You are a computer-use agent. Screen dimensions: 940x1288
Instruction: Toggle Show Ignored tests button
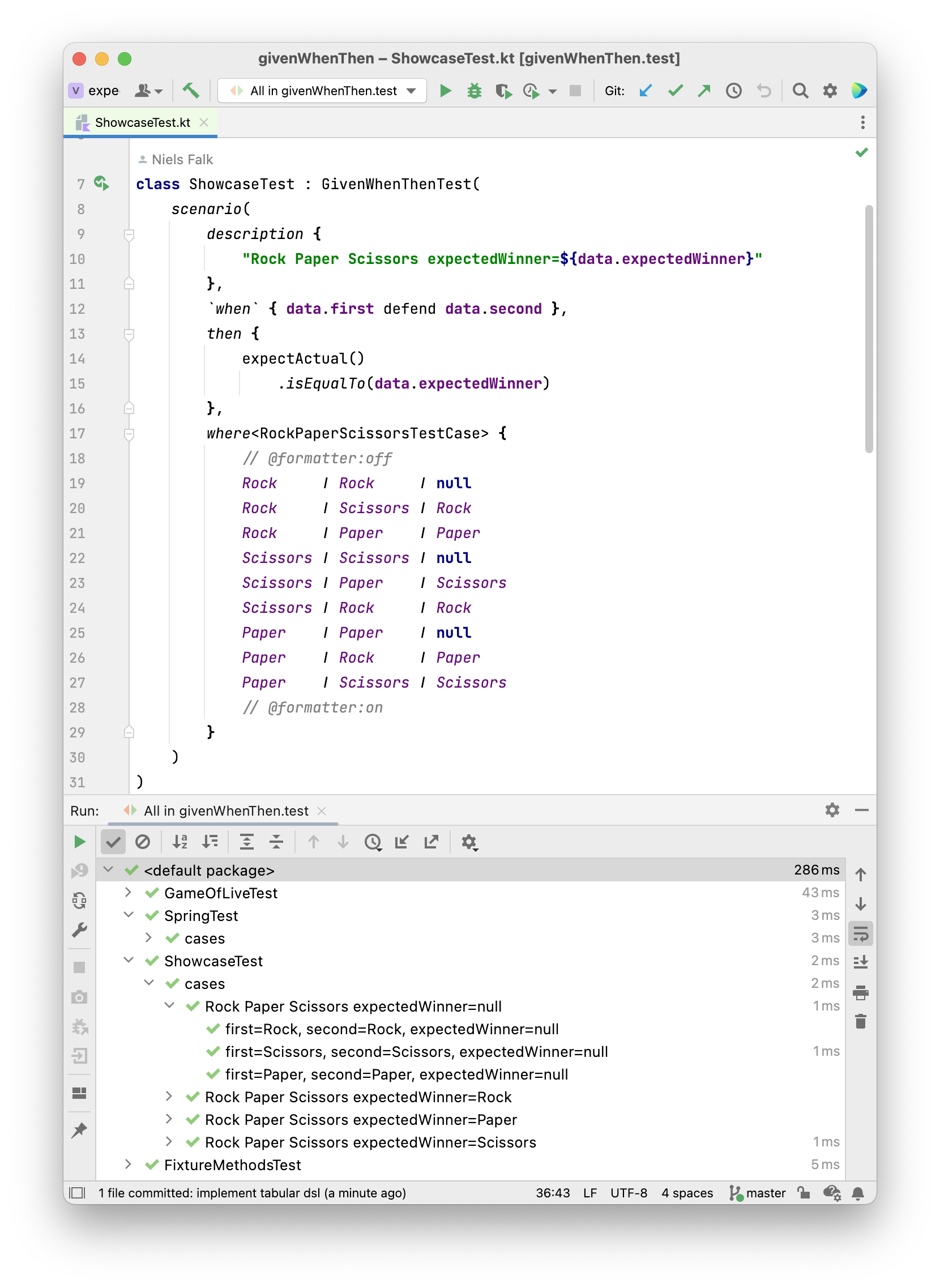(143, 842)
